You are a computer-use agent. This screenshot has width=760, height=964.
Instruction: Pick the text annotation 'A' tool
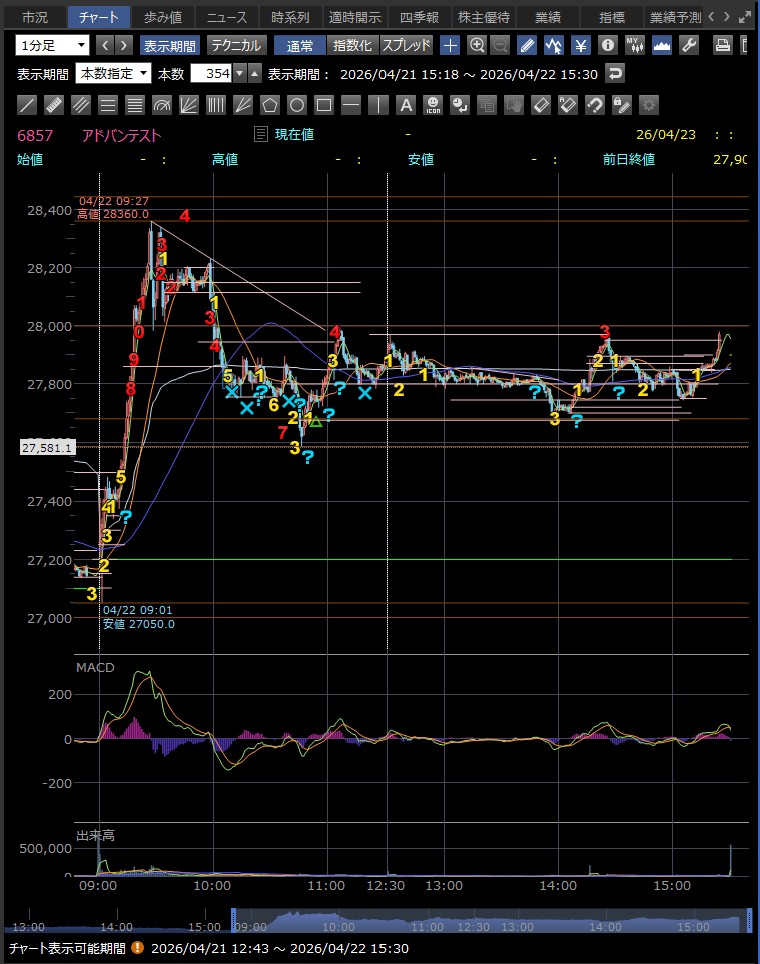[x=405, y=104]
